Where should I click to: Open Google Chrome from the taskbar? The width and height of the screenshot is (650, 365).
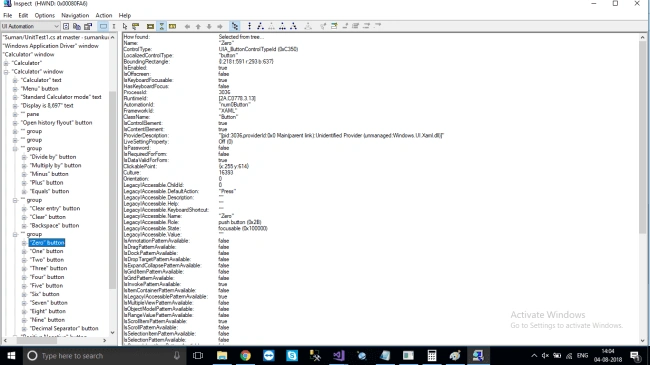[x=245, y=356]
